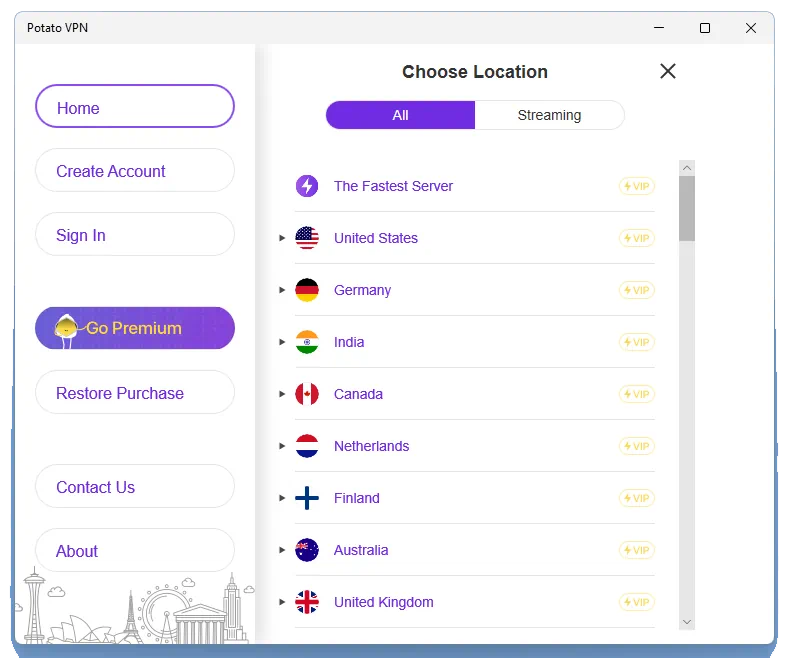Image resolution: width=790 pixels, height=658 pixels.
Task: Click the Go Premium button
Action: 134,328
